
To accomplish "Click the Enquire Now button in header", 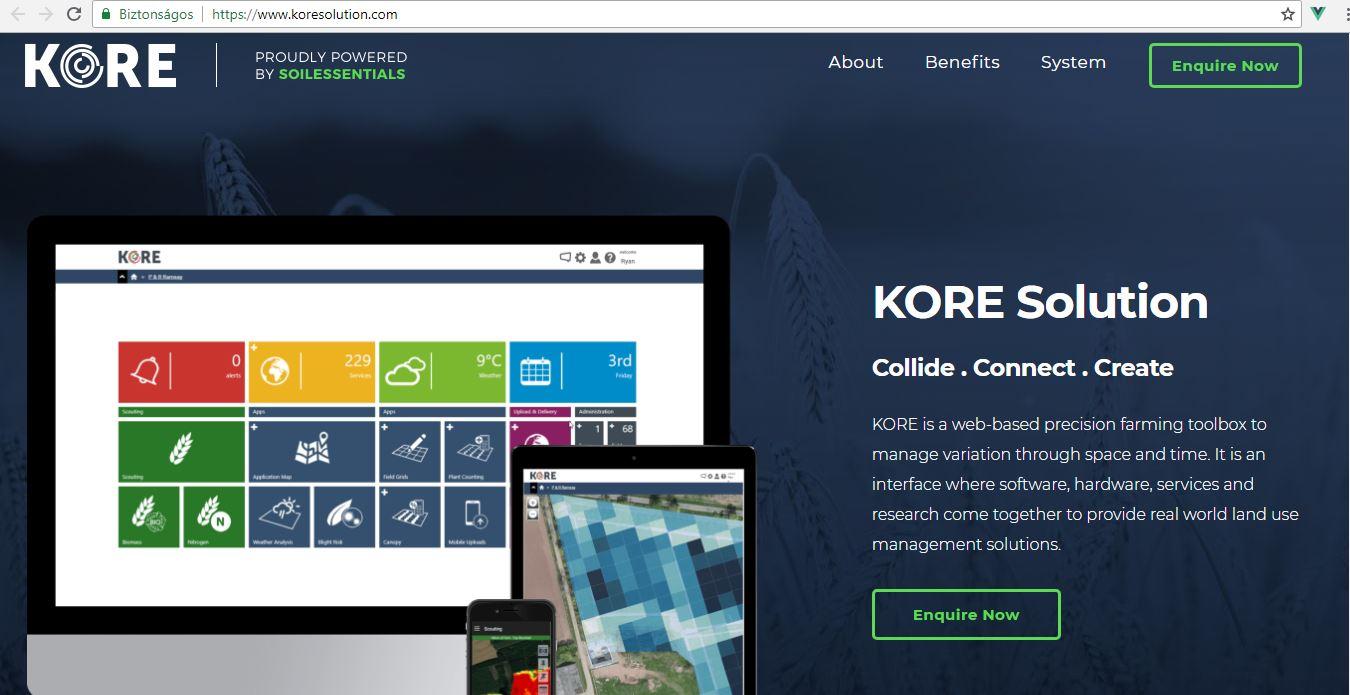I will tap(1225, 65).
